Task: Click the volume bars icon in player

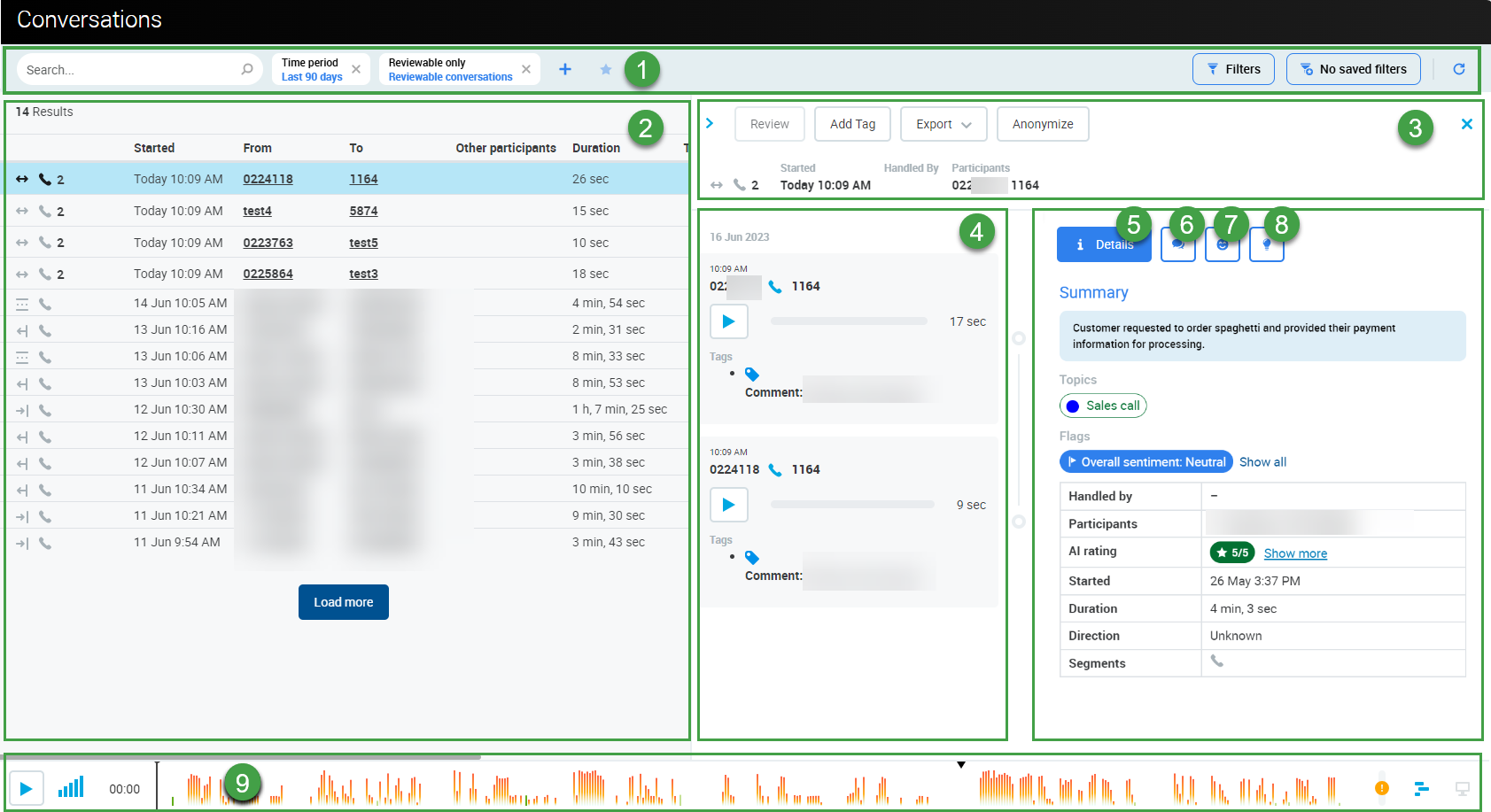Action: coord(71,787)
